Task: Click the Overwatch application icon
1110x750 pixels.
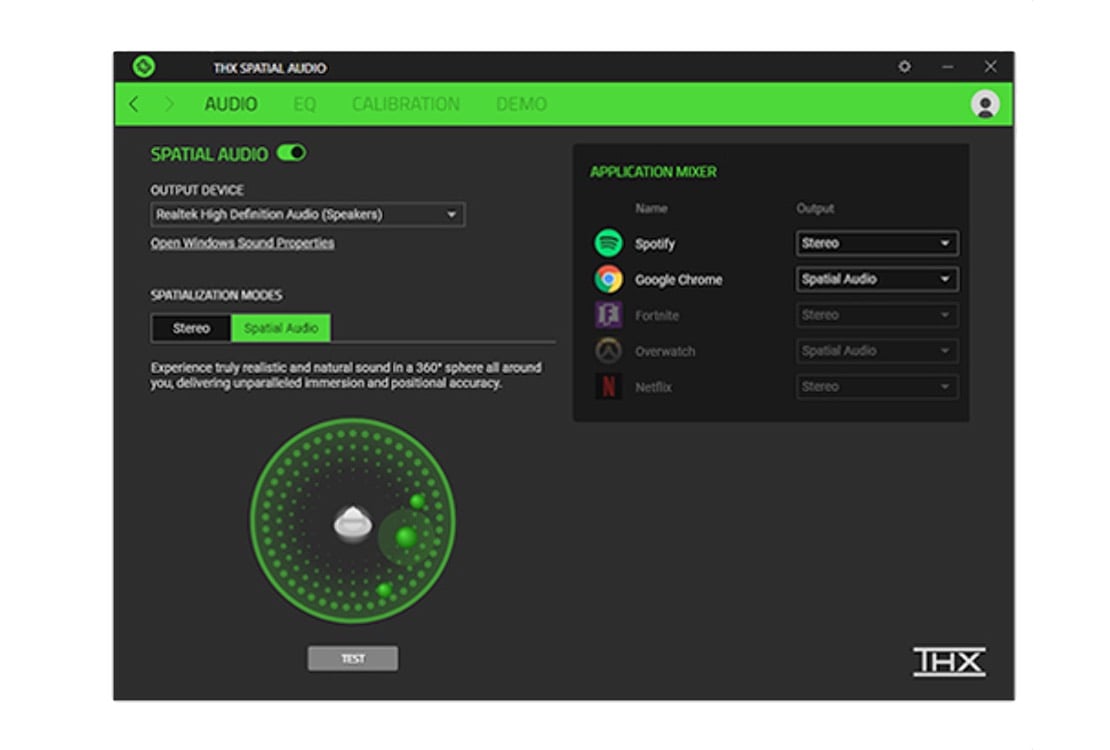Action: [609, 351]
